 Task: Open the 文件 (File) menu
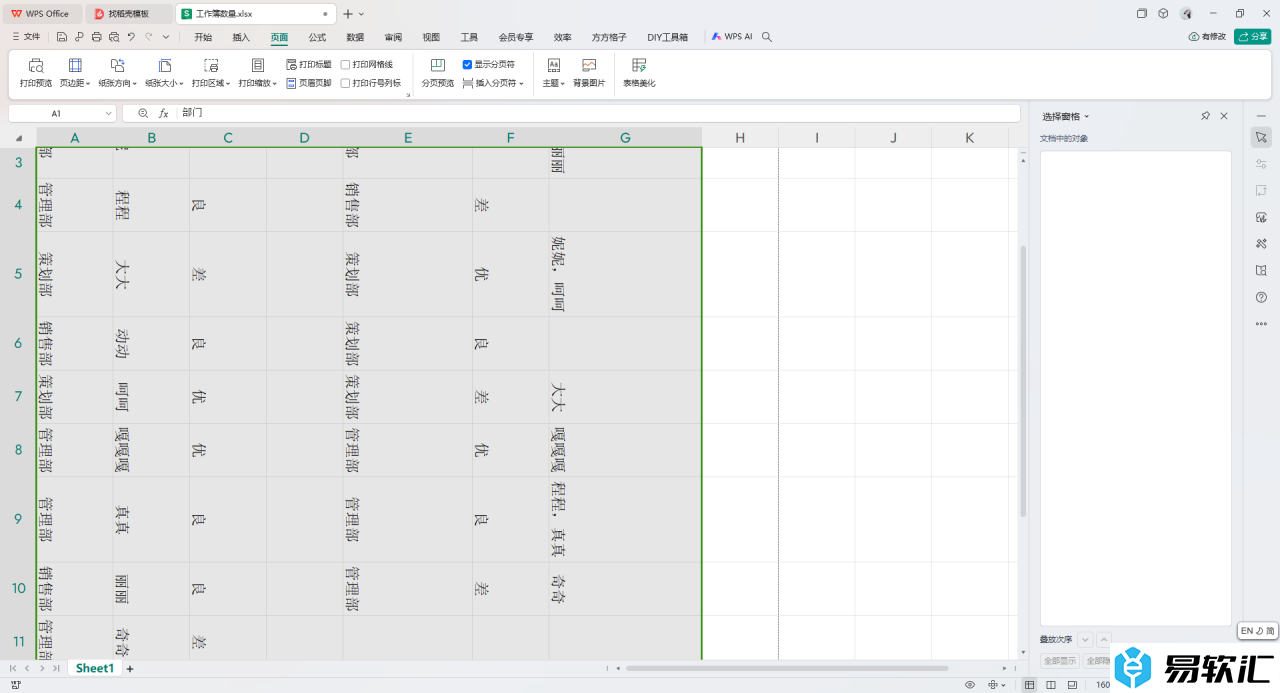(26, 37)
